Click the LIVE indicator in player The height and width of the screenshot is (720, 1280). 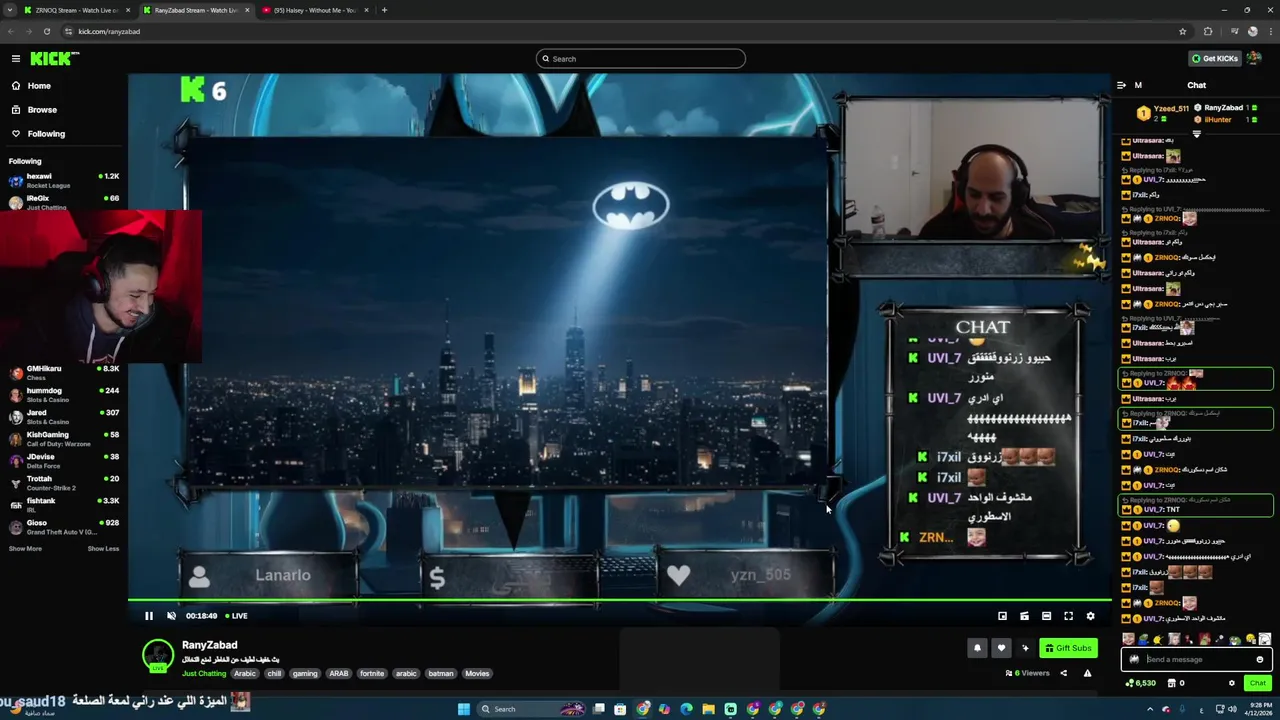[x=236, y=616]
